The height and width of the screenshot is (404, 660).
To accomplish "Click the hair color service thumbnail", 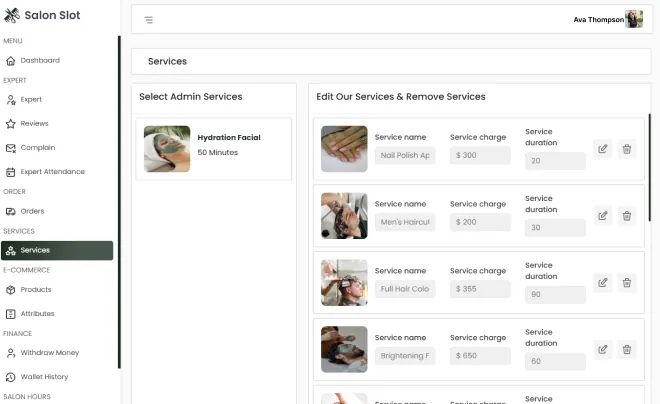I will [344, 282].
